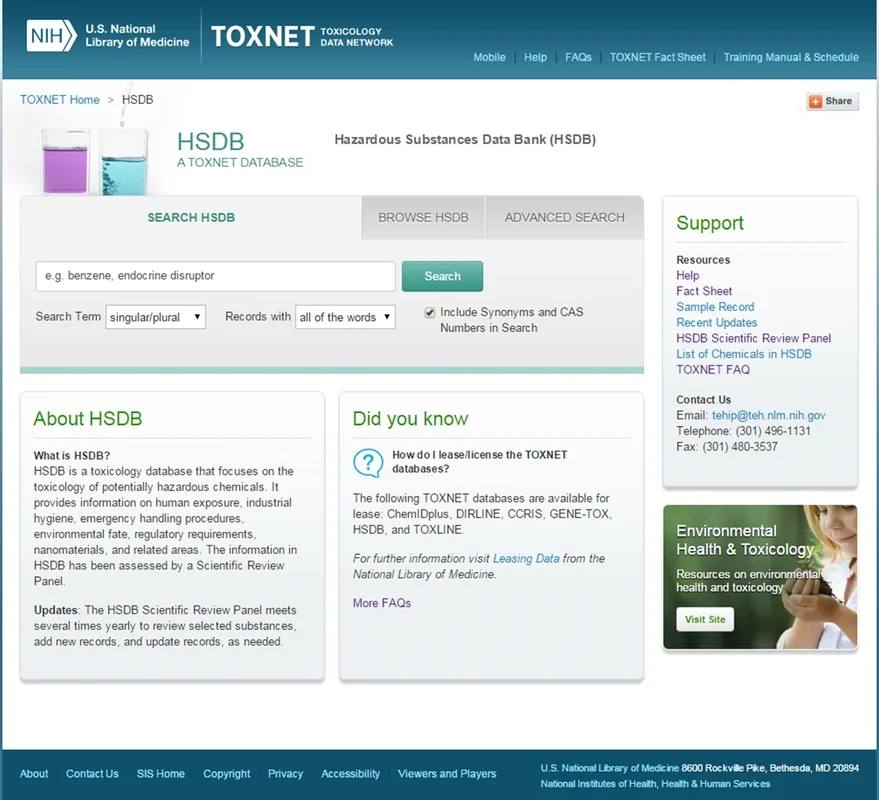Click the 'Did you know' heading
879x800 pixels.
[x=410, y=419]
